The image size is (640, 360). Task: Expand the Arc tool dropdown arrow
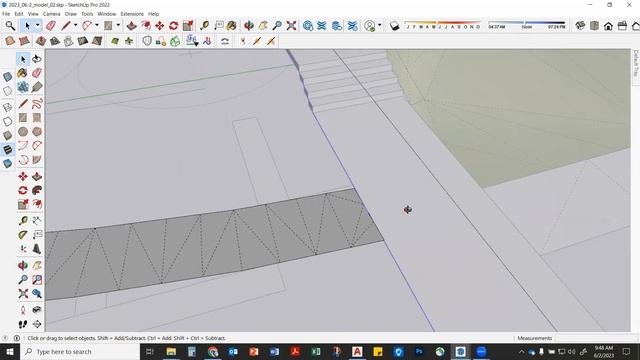click(x=97, y=26)
